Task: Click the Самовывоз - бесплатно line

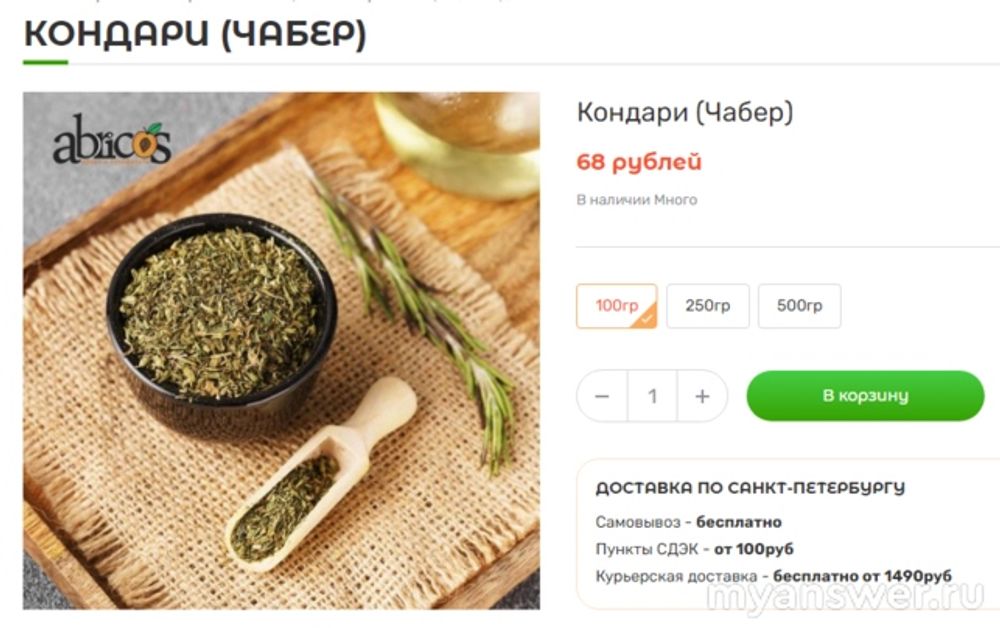Action: point(689,522)
